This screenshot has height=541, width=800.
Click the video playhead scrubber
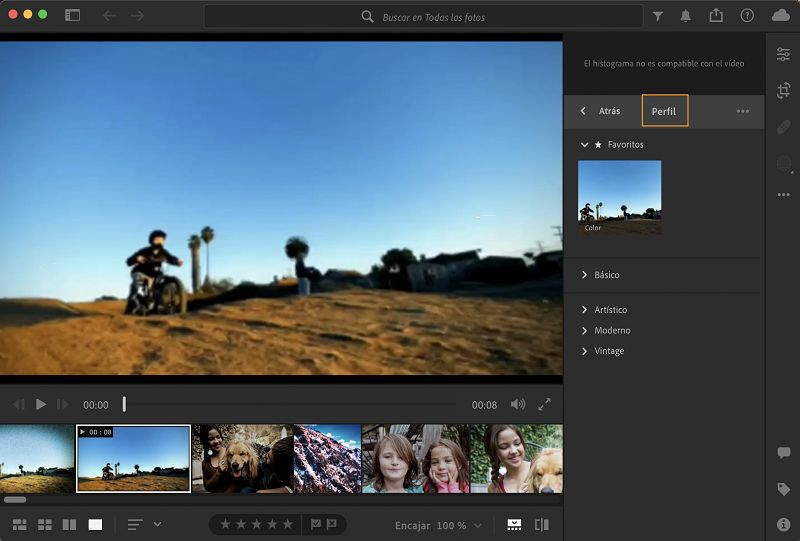pos(124,404)
